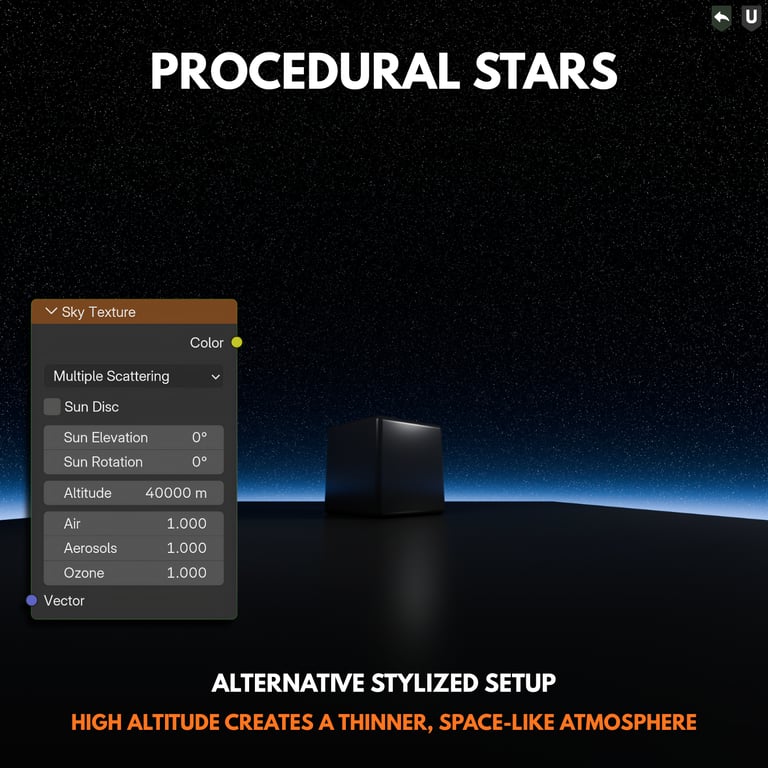The image size is (768, 768).
Task: Adjust the Air density slider
Action: (x=134, y=524)
